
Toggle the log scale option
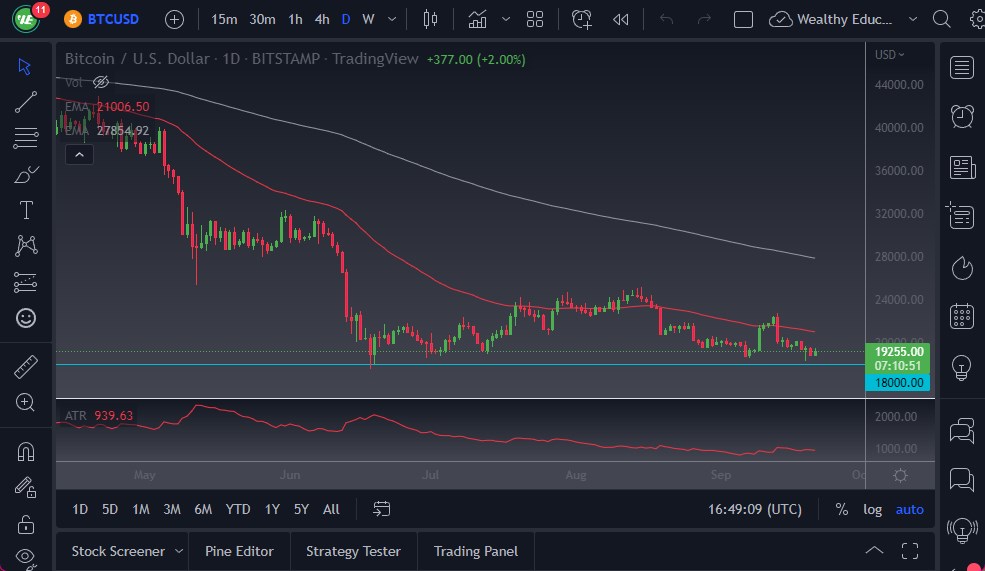point(873,509)
